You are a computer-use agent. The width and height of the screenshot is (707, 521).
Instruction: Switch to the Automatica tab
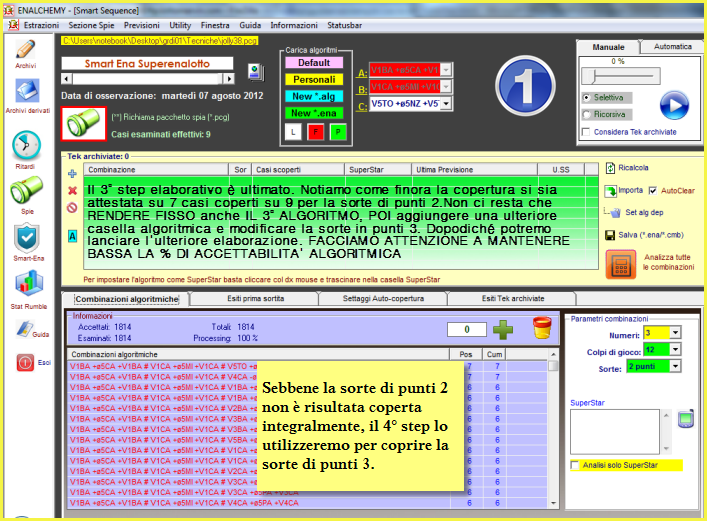click(672, 46)
